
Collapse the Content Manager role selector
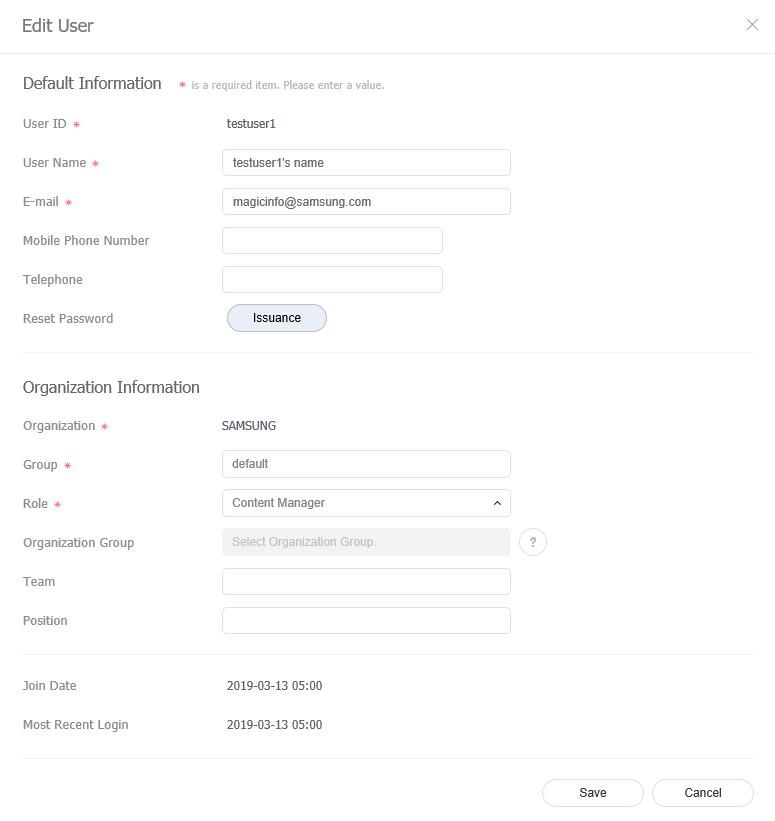496,503
